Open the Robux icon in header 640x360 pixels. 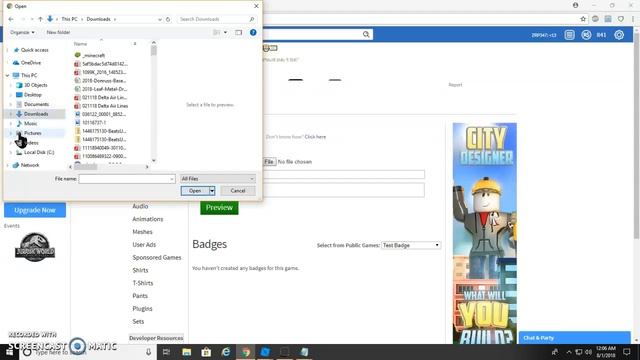click(x=587, y=35)
